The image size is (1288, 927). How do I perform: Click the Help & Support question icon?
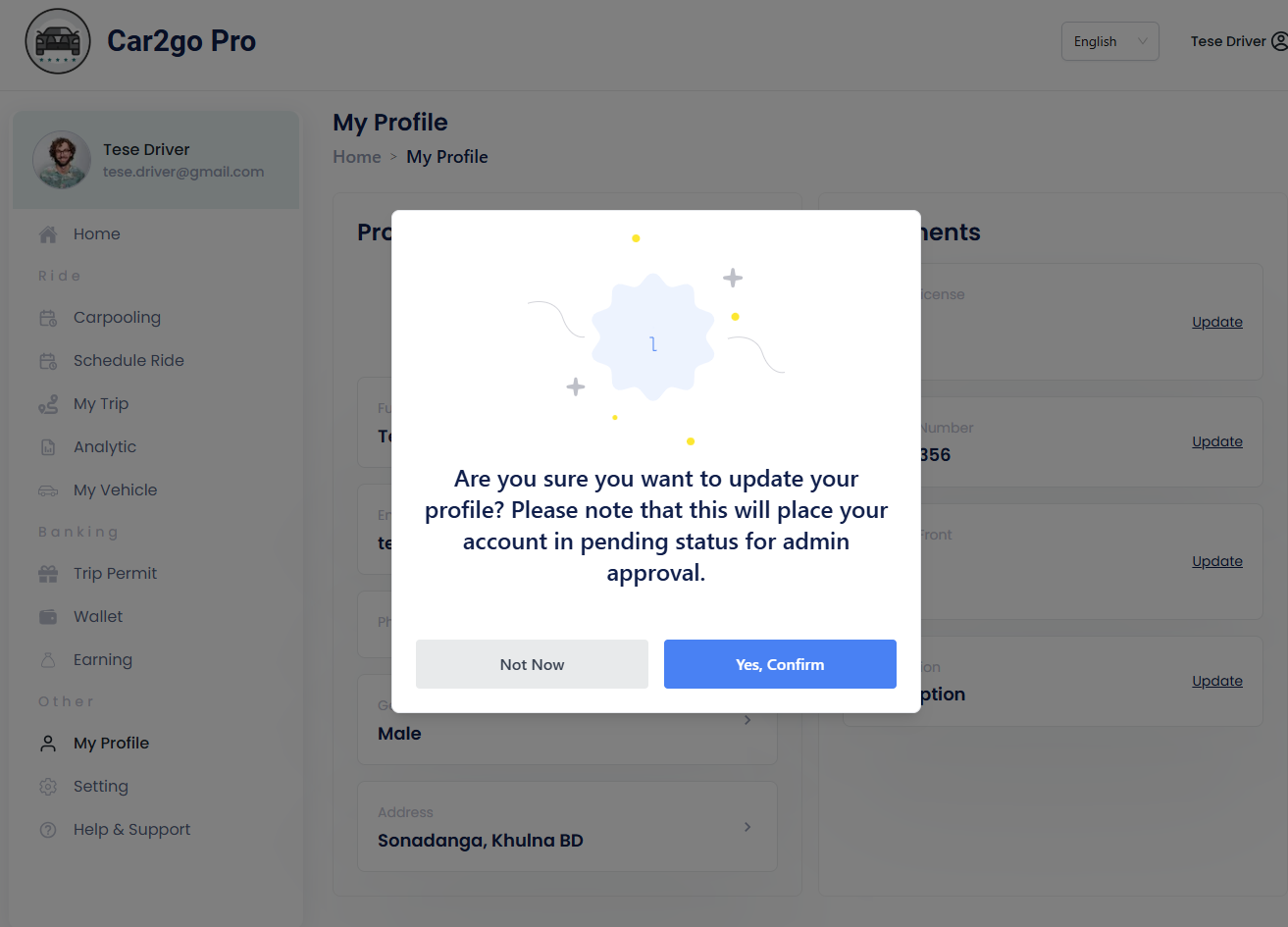click(48, 830)
